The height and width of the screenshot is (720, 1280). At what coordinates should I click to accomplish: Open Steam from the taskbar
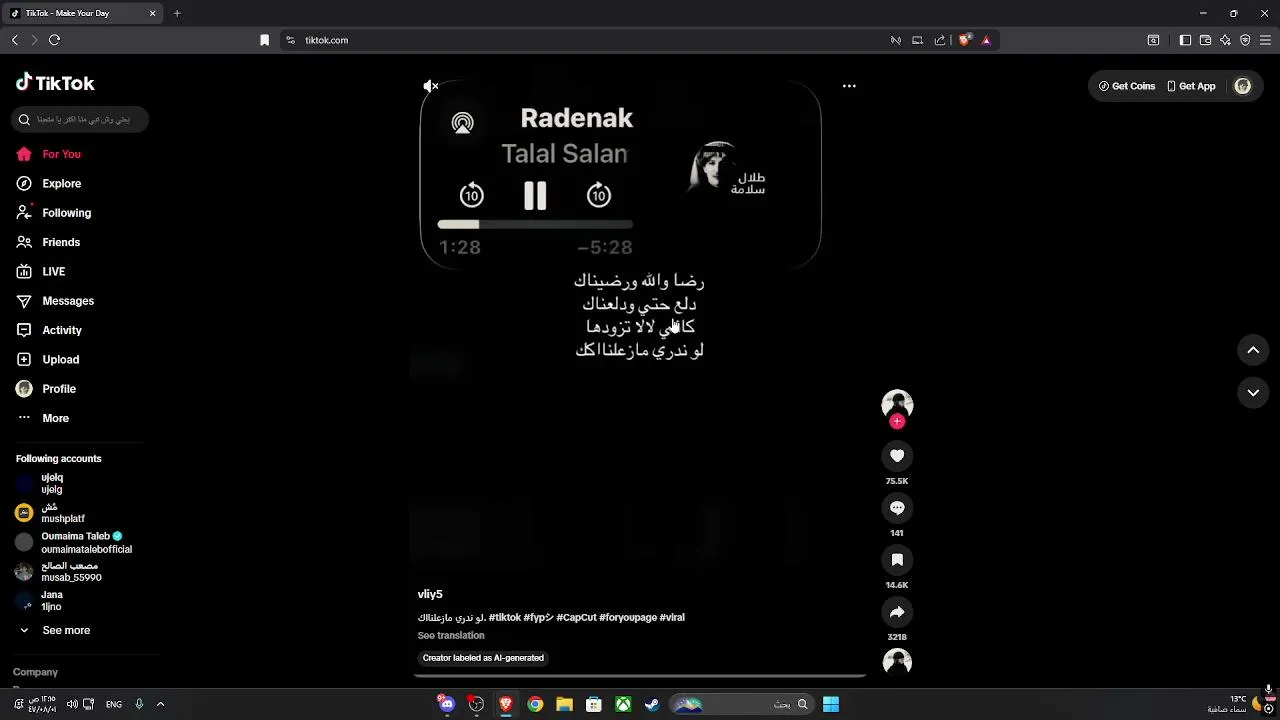click(x=652, y=704)
